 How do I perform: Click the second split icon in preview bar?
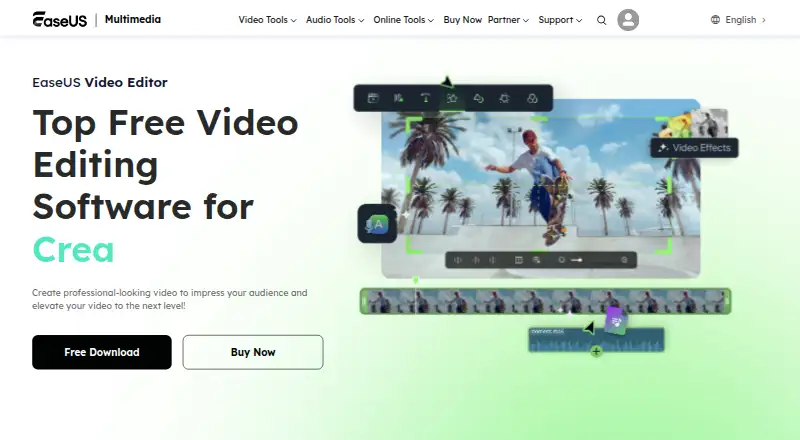tap(476, 260)
